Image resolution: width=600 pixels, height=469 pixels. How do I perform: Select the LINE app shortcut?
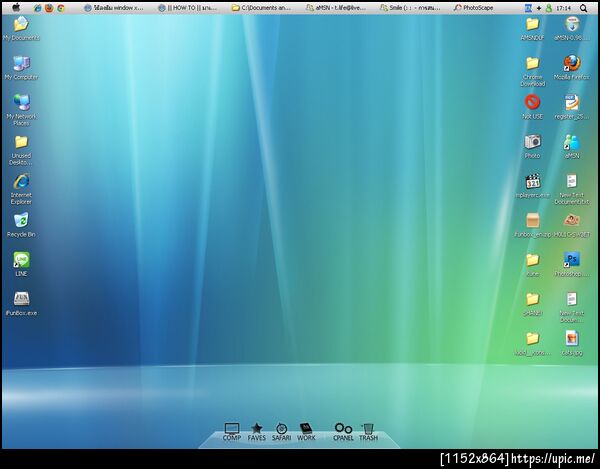pyautogui.click(x=21, y=265)
